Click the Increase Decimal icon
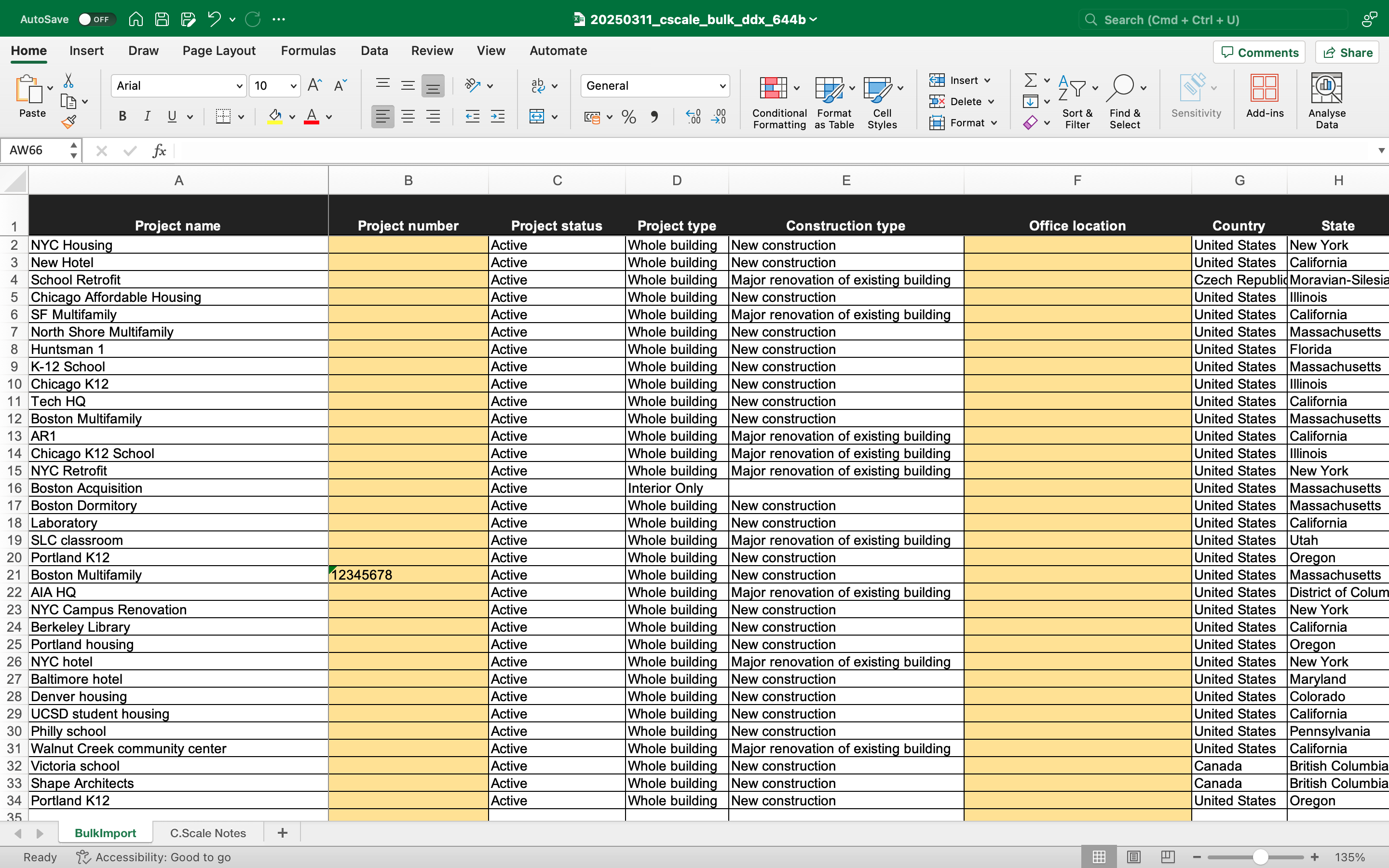 (694, 117)
